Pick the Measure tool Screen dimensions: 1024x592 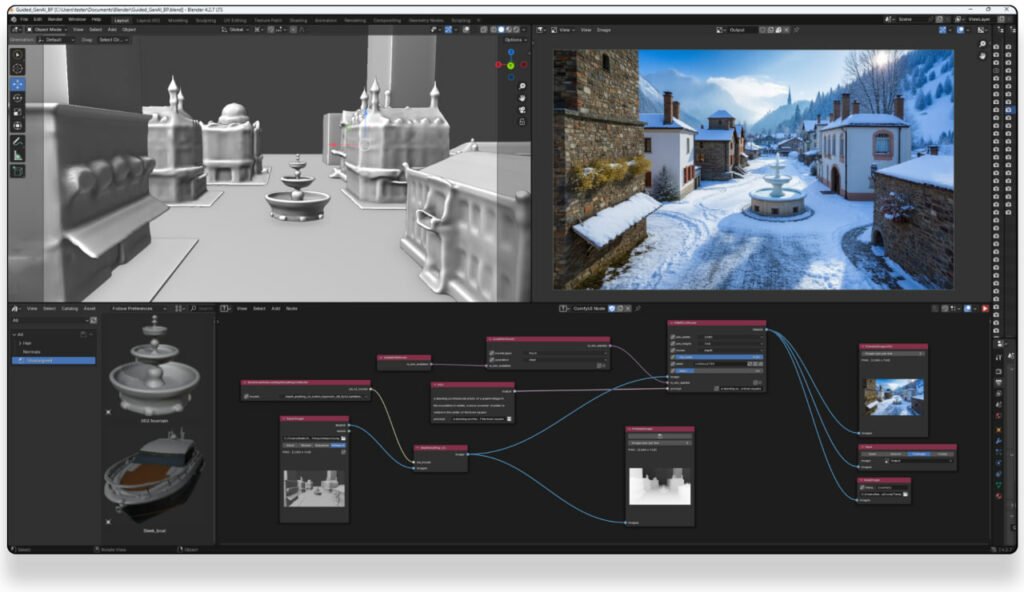coord(18,156)
